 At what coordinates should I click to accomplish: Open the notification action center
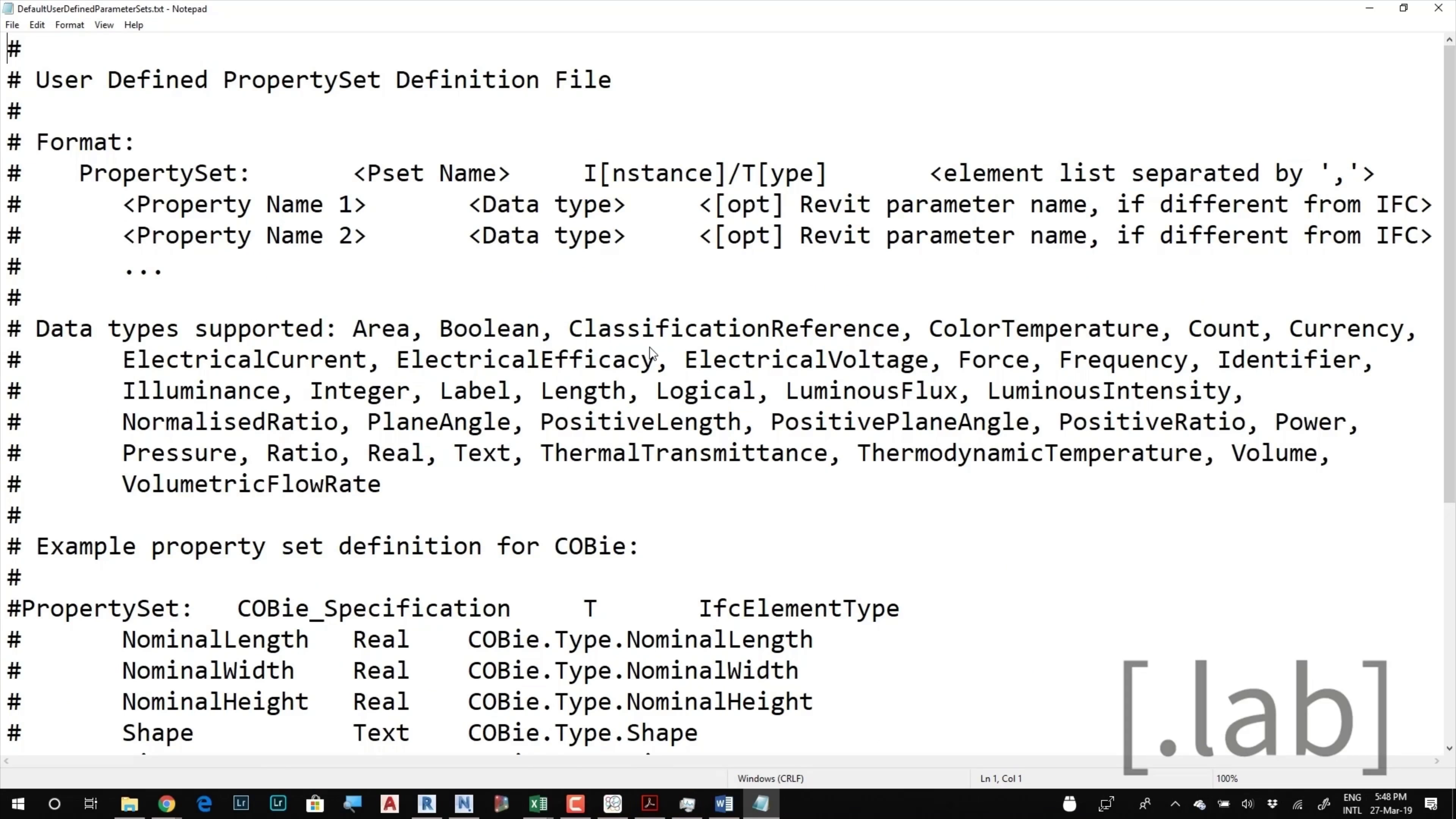pyautogui.click(x=1431, y=804)
